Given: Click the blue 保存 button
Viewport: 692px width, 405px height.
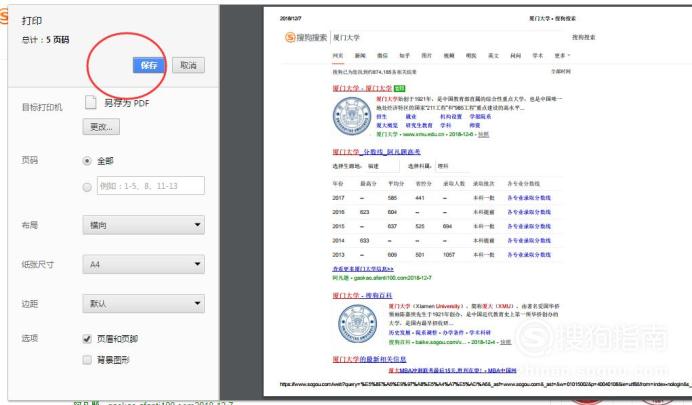Looking at the screenshot, I should click(149, 65).
